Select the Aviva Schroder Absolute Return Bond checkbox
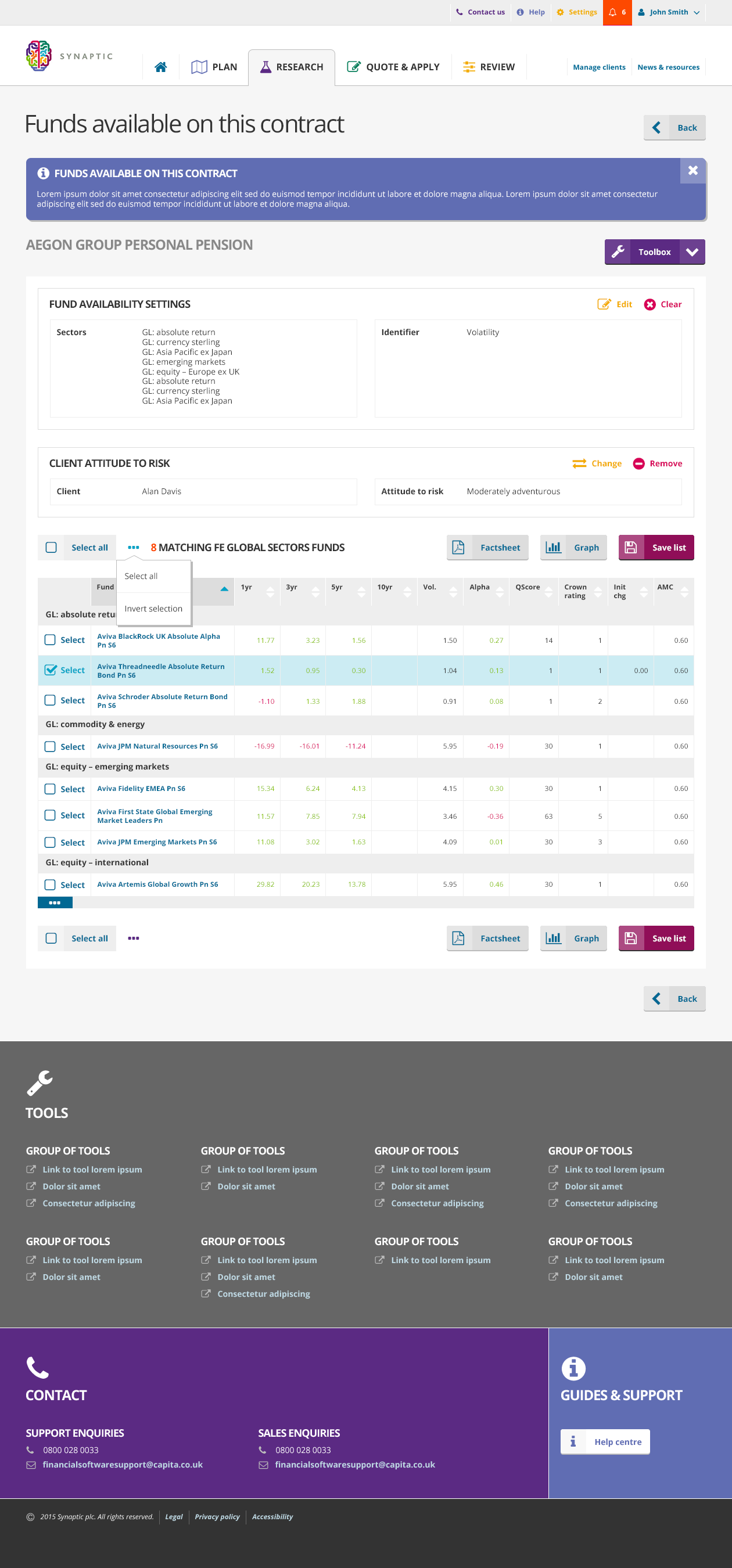Image resolution: width=732 pixels, height=1568 pixels. click(x=50, y=700)
